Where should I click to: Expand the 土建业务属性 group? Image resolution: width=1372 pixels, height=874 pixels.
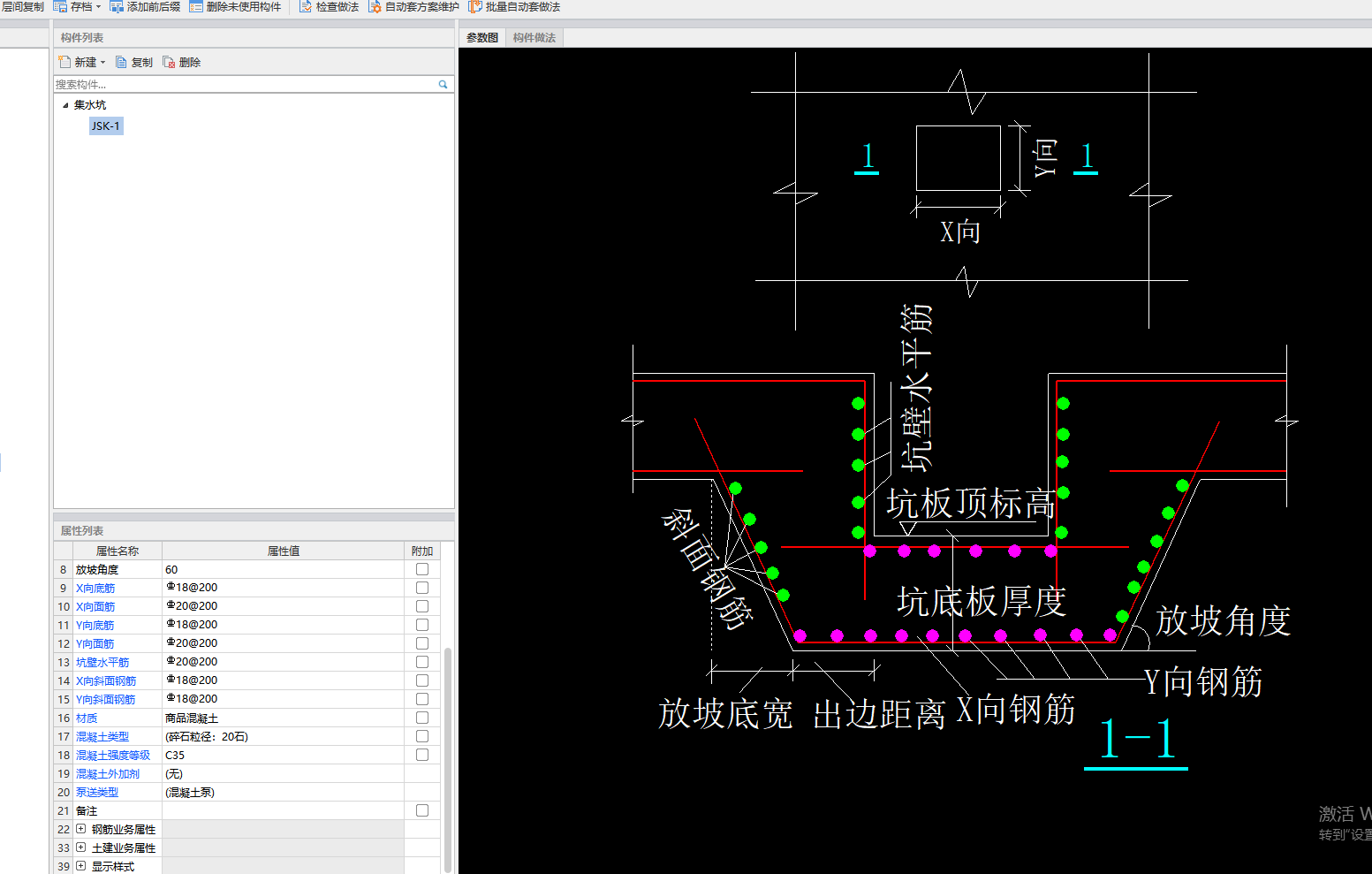click(81, 847)
